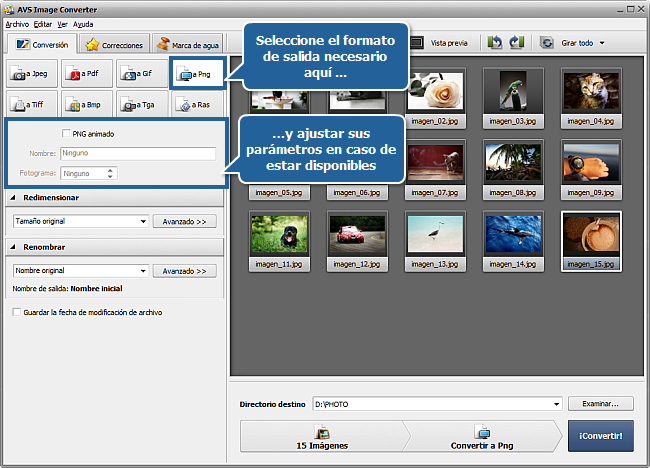
Task: Rotate image left with the toolbar icon
Action: point(495,43)
